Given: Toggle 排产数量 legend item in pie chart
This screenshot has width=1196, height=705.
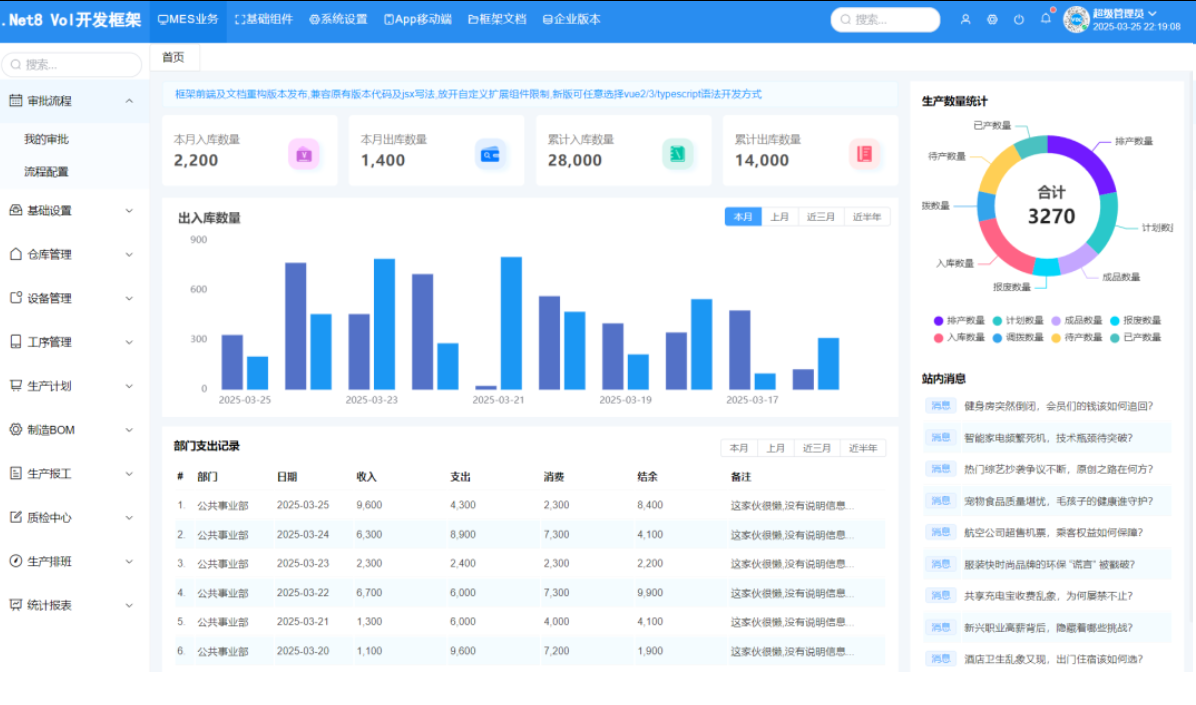Looking at the screenshot, I should point(958,321).
